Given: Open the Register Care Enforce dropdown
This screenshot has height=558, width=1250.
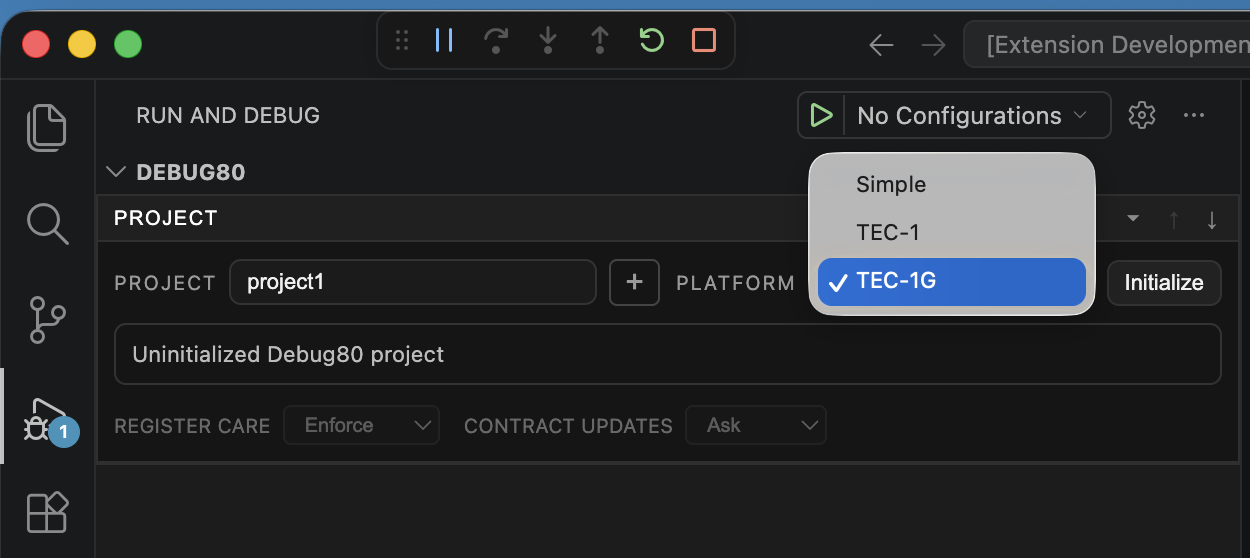Looking at the screenshot, I should click(x=362, y=425).
